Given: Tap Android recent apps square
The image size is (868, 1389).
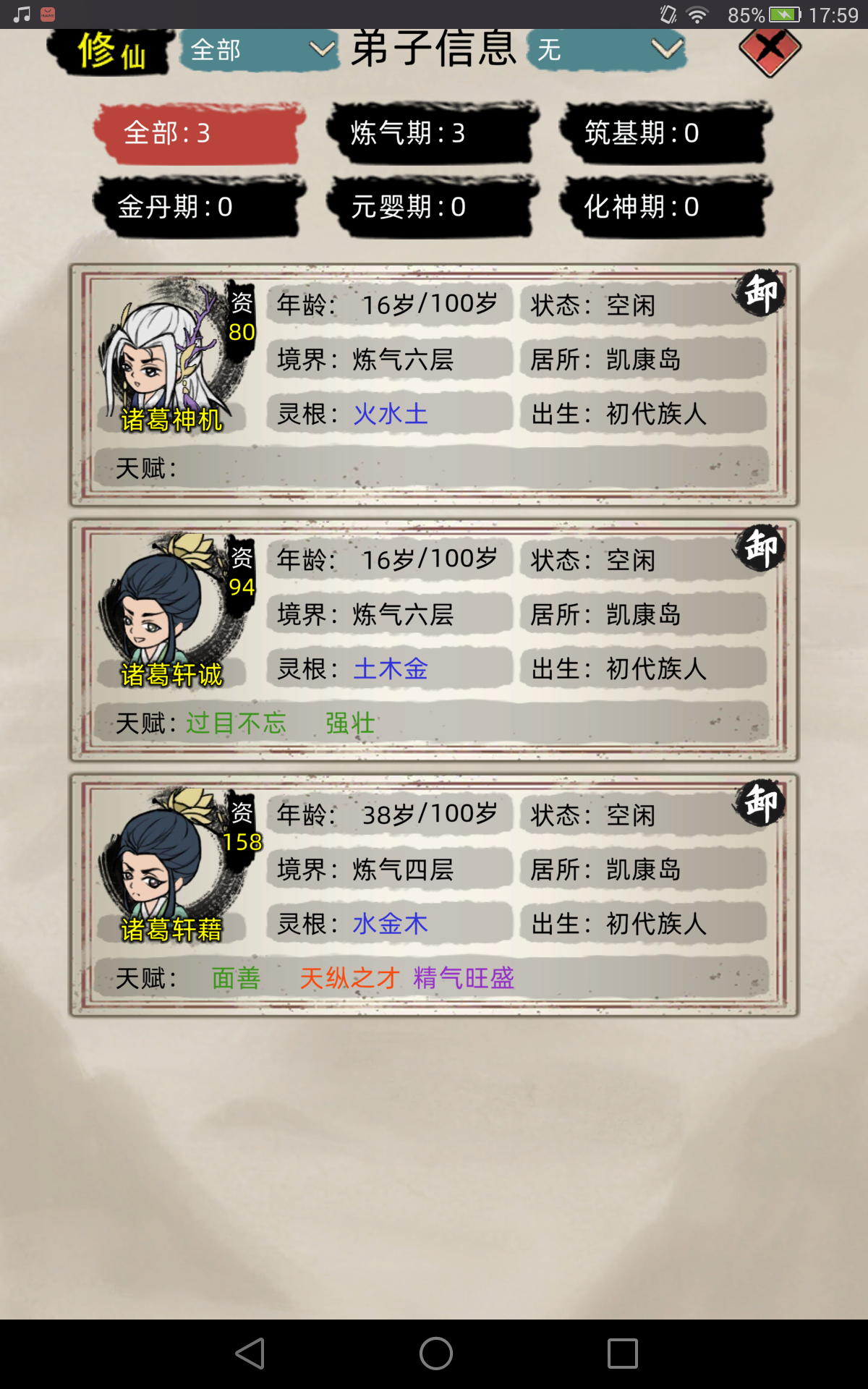Looking at the screenshot, I should 622,1353.
